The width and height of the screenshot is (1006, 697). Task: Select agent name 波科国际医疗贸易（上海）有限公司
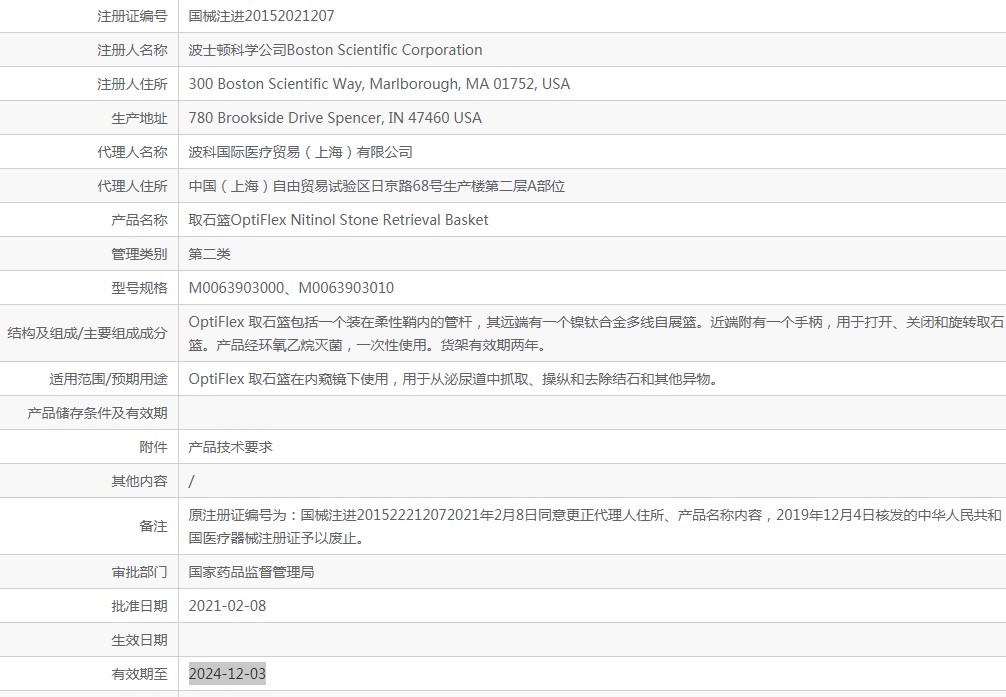click(x=300, y=152)
